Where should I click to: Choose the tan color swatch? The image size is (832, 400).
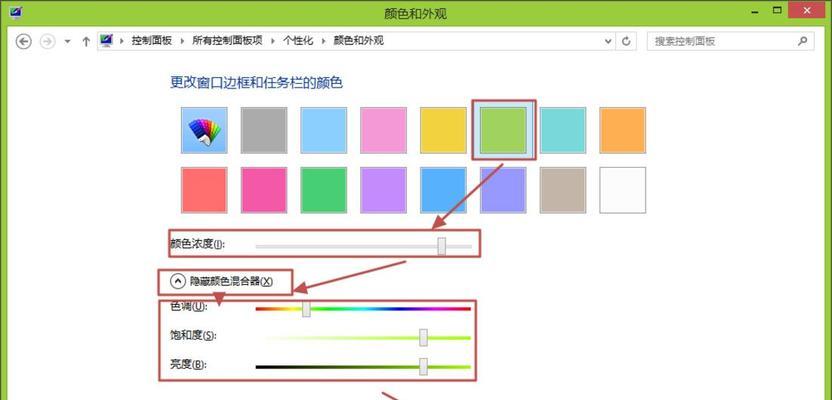pos(563,190)
